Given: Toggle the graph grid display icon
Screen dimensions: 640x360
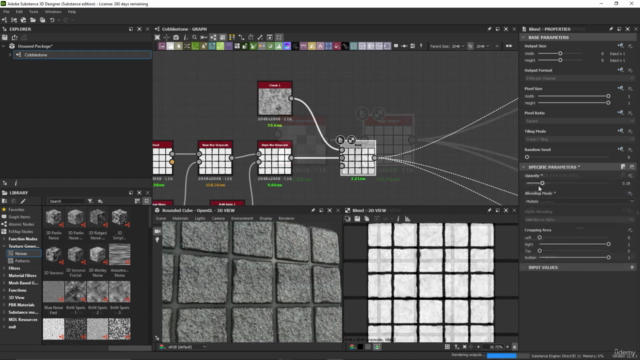Looking at the screenshot, I should click(279, 37).
